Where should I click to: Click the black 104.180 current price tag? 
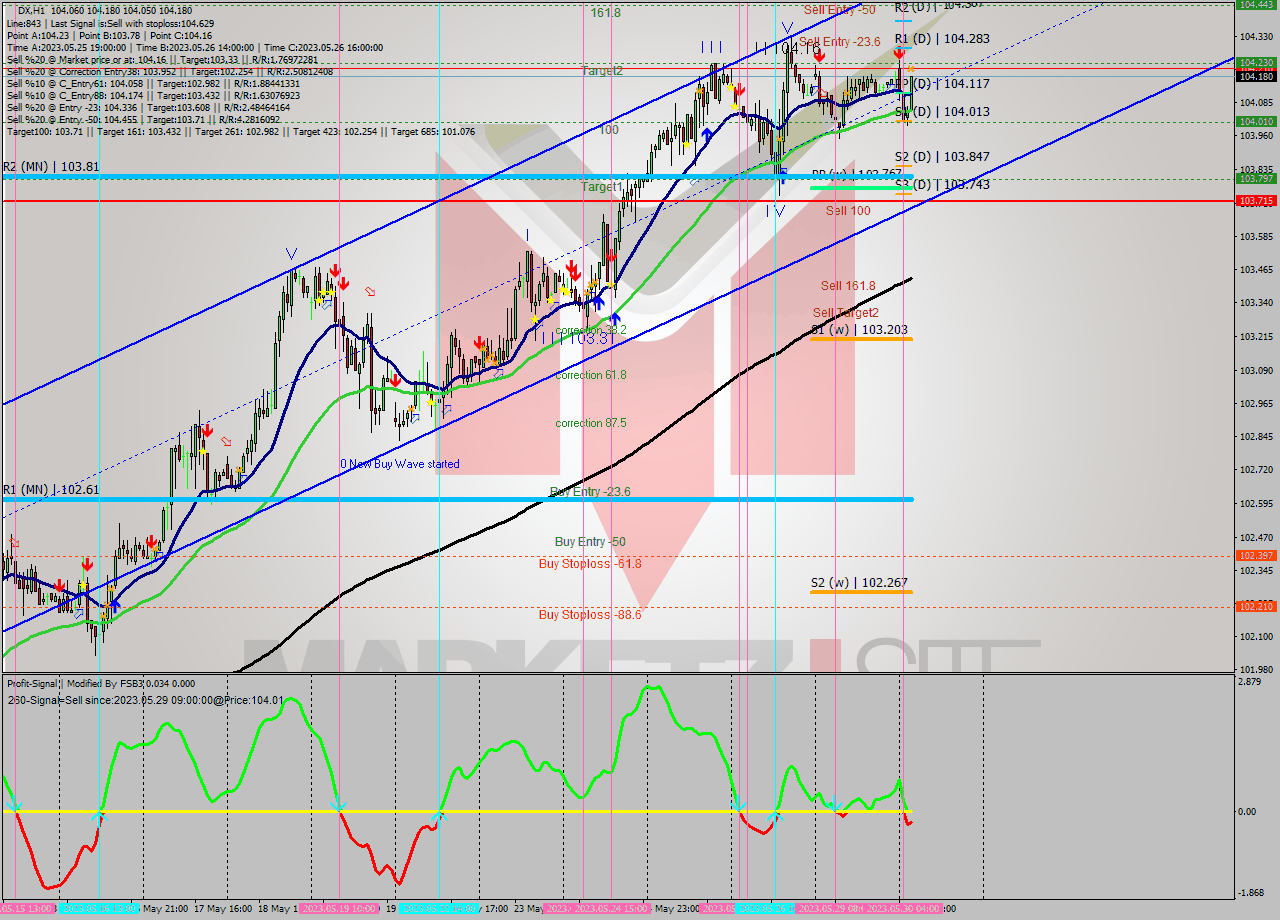coord(1256,75)
